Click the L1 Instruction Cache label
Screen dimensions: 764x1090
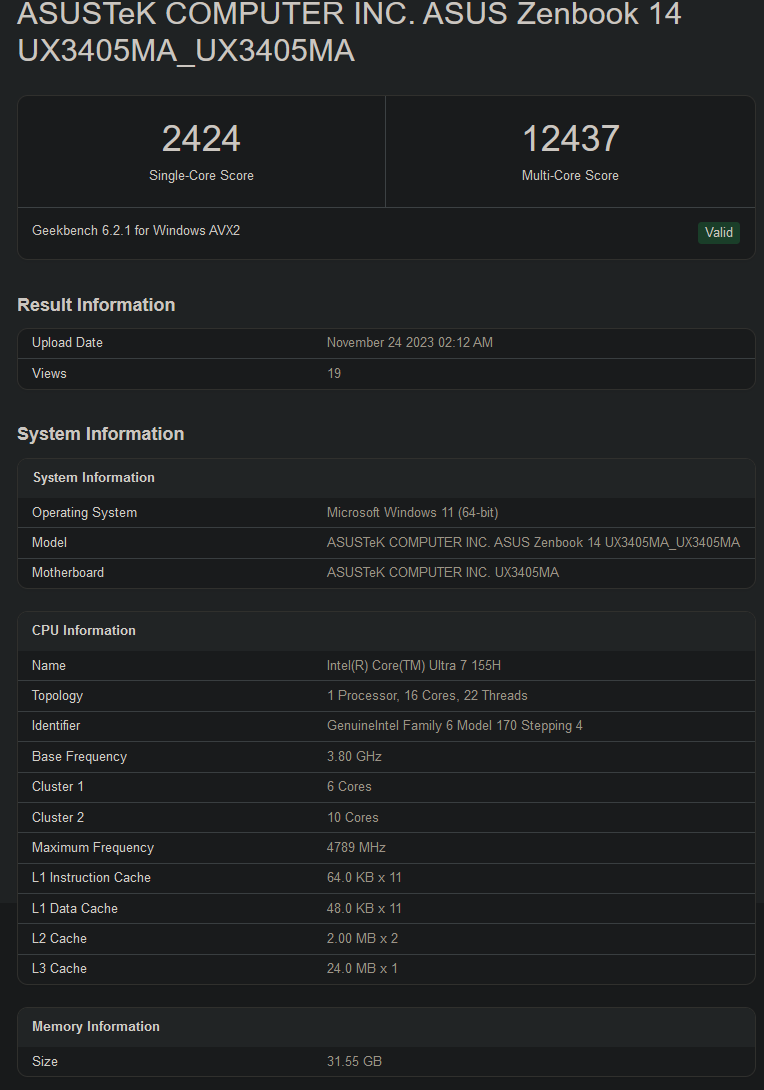click(x=91, y=877)
